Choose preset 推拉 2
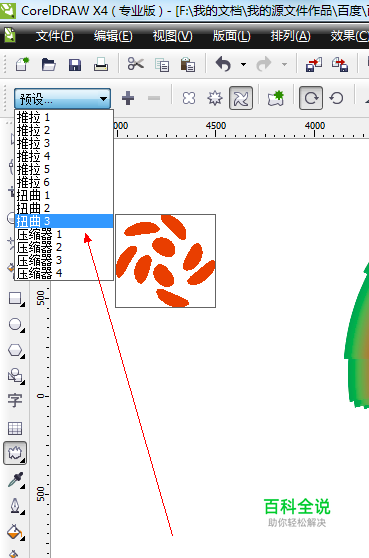The image size is (369, 558). click(x=64, y=130)
